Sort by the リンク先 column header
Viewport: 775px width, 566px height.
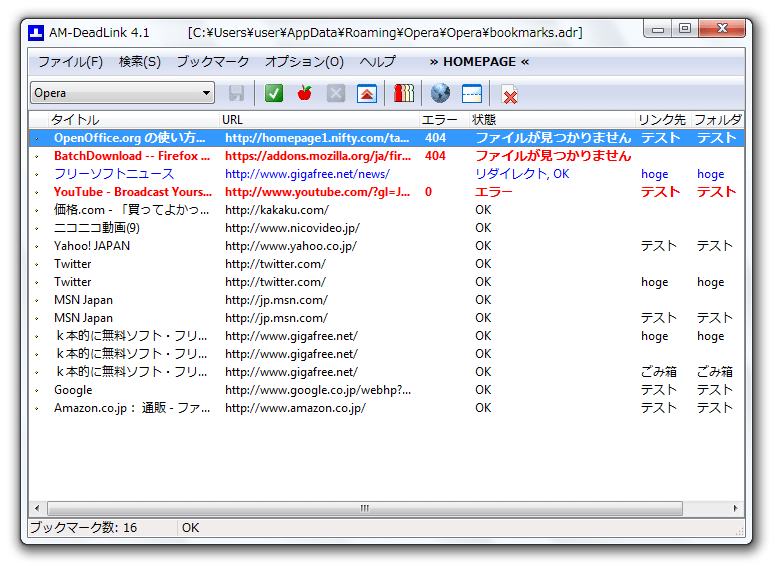(662, 120)
